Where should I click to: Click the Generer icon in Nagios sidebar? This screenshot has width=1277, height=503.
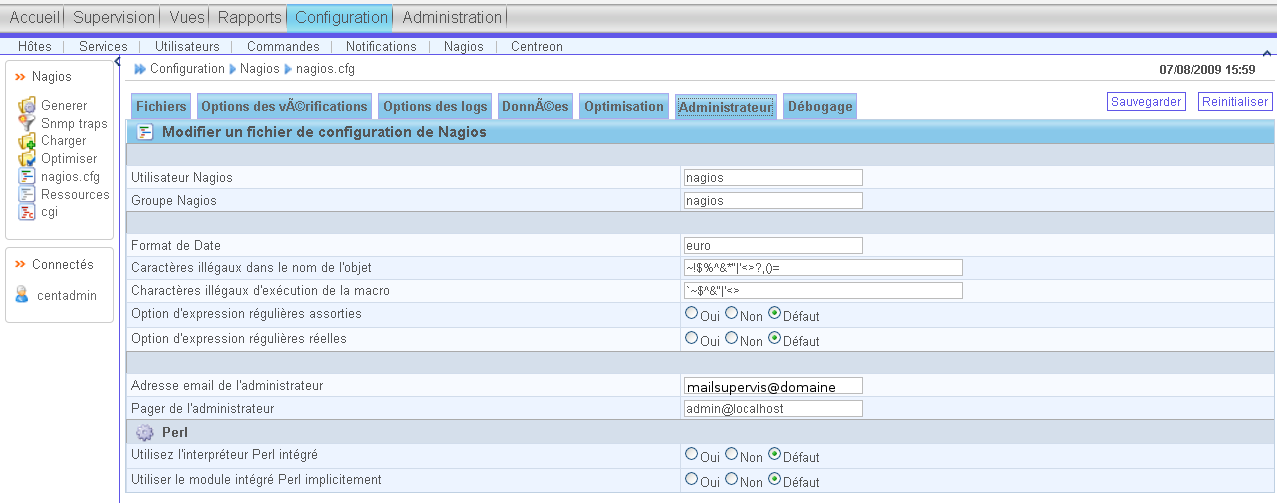[x=27, y=105]
